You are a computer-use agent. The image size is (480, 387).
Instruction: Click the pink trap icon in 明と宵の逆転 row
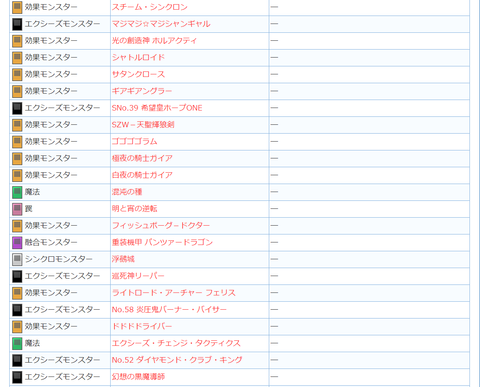click(x=17, y=209)
